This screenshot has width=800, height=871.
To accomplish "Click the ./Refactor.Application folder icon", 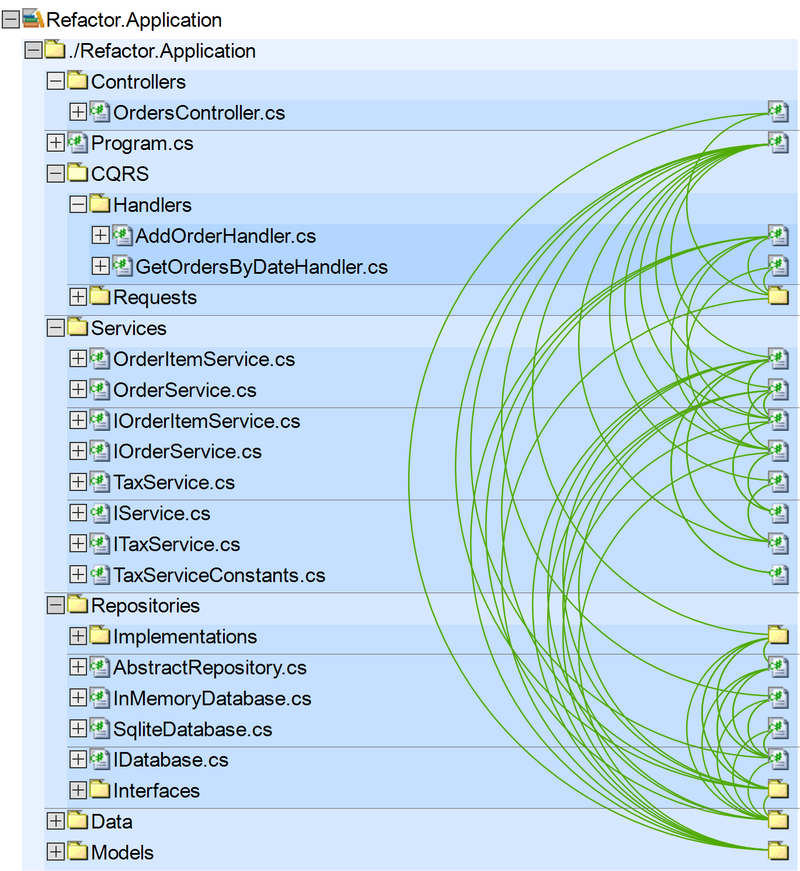I will (x=55, y=49).
